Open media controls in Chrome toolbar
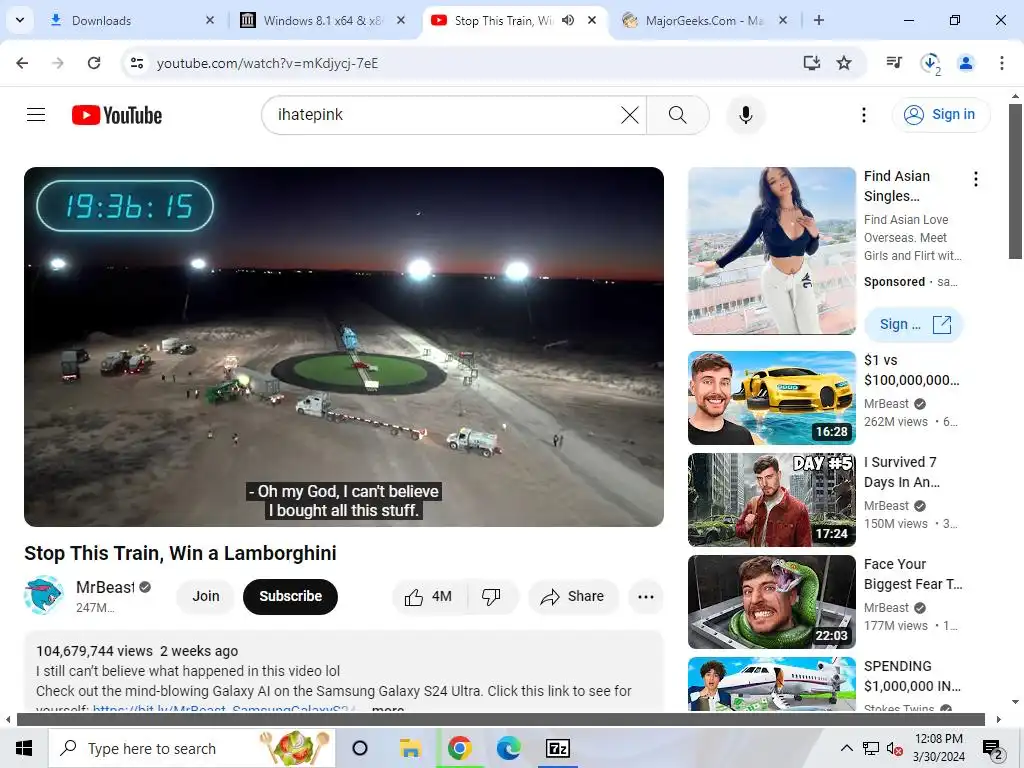Image resolution: width=1024 pixels, height=768 pixels. point(894,63)
